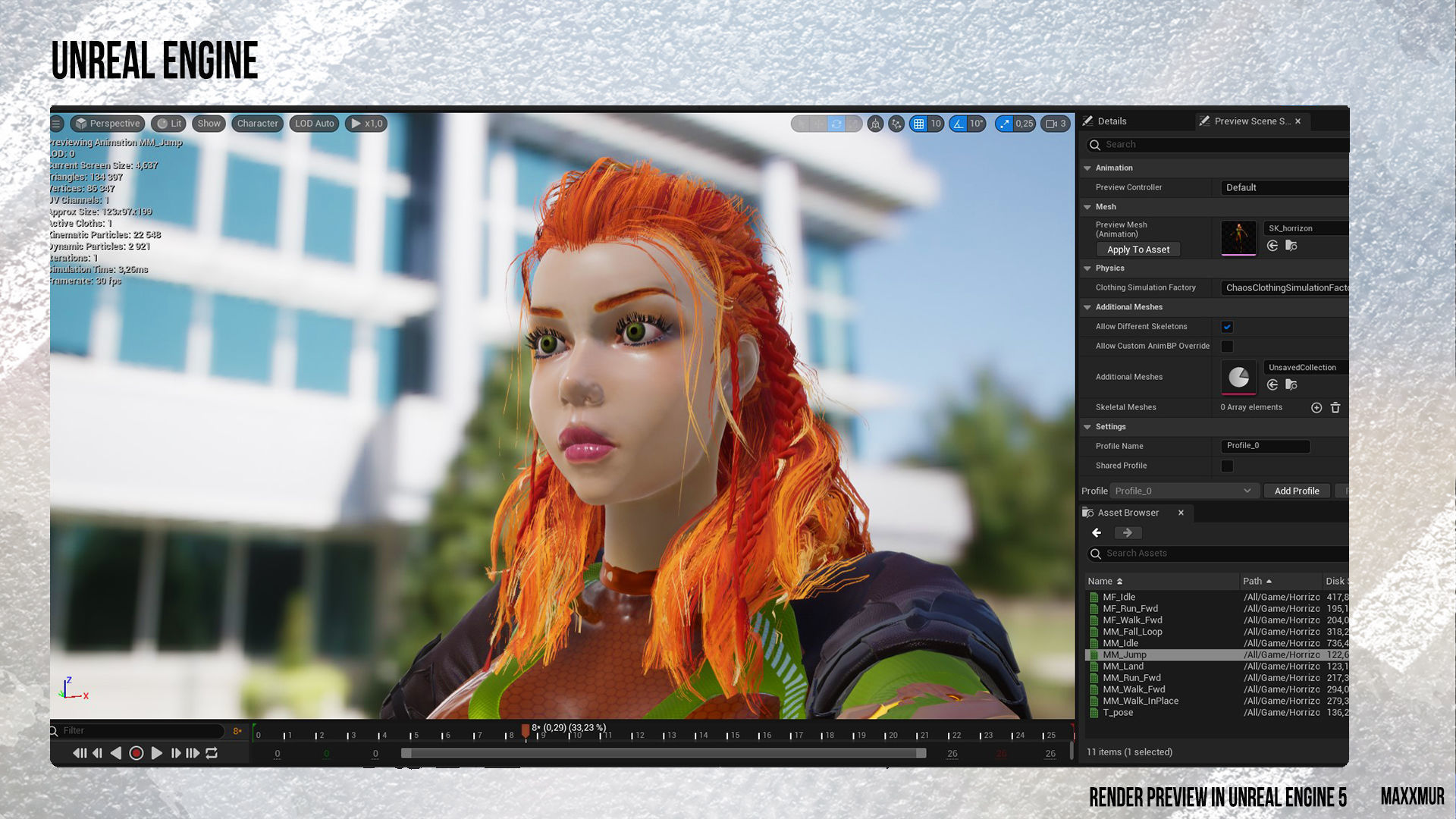The width and height of the screenshot is (1456, 819).
Task: Open the UnsavedCollection asset dropdown
Action: pos(1306,368)
